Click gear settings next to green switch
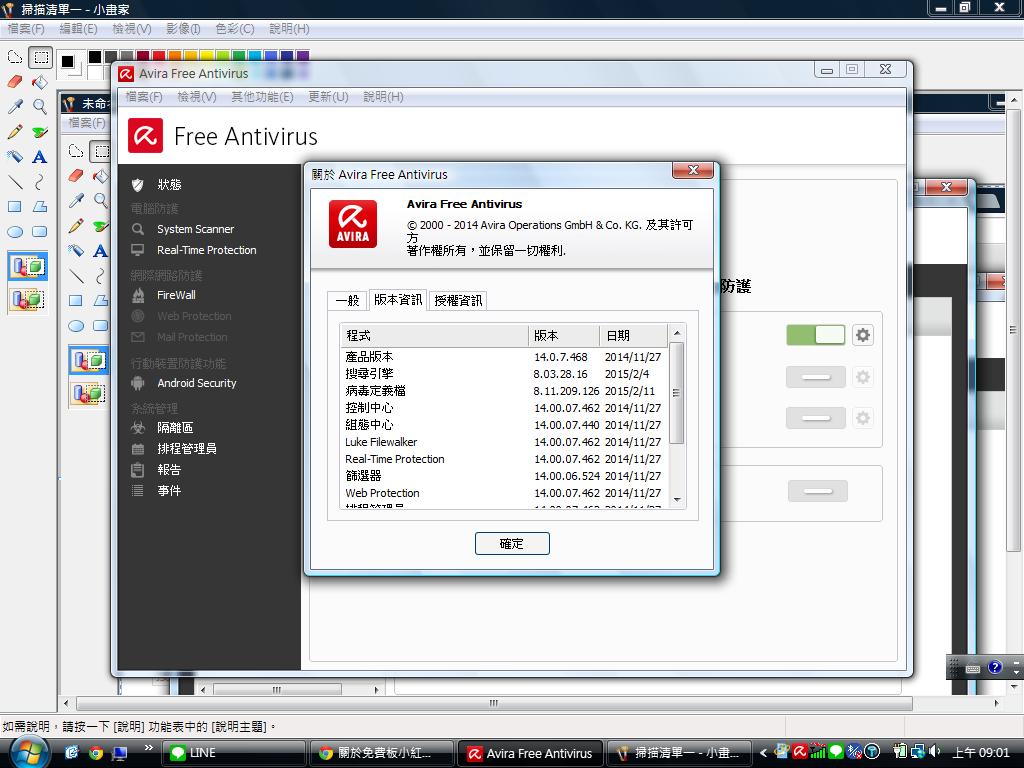Screen dimensions: 1024x768 [863, 335]
